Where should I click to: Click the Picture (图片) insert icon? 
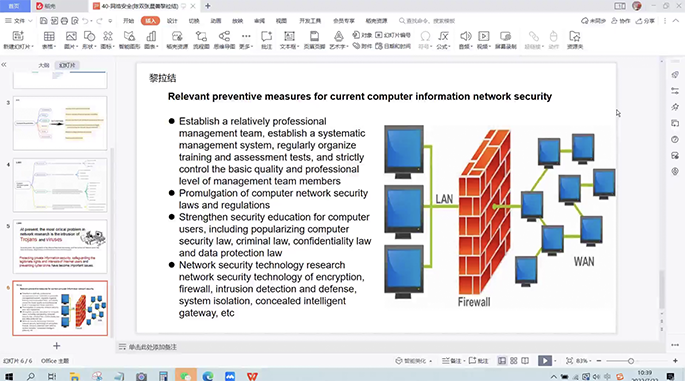click(71, 40)
